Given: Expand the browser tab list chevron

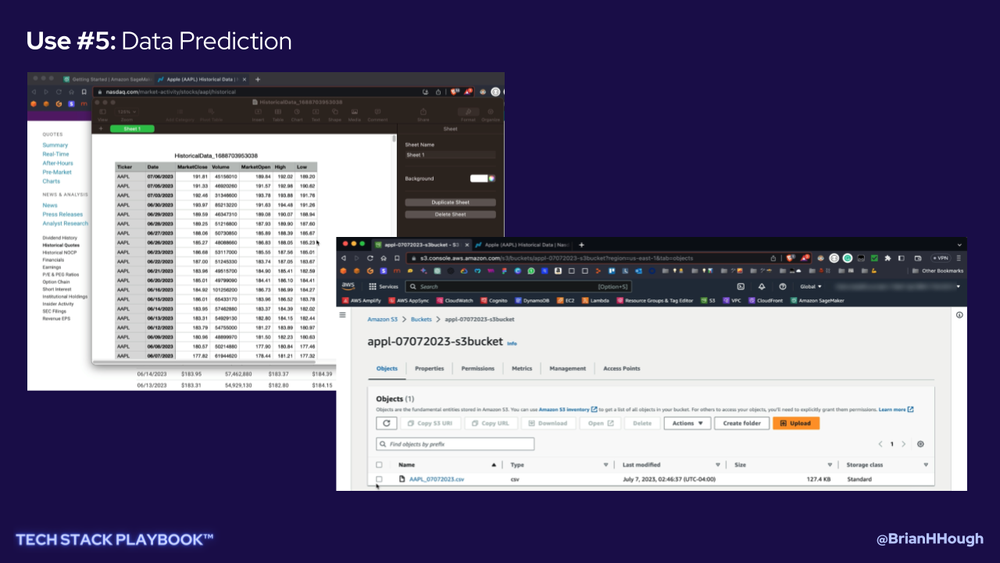Looking at the screenshot, I should pos(959,245).
